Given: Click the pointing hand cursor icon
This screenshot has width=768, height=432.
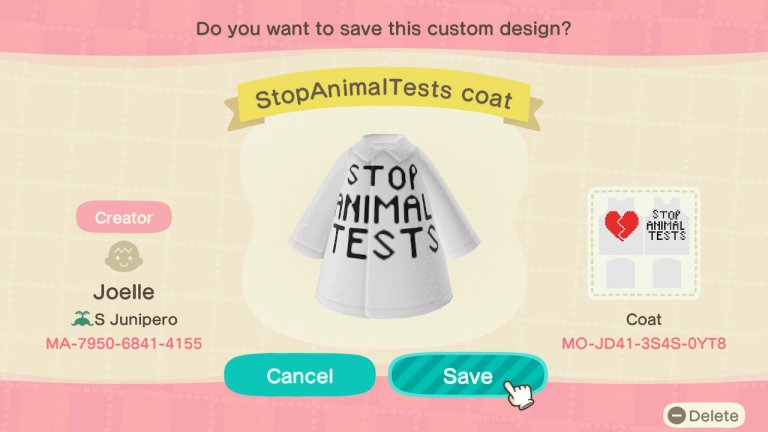Looking at the screenshot, I should [x=519, y=394].
